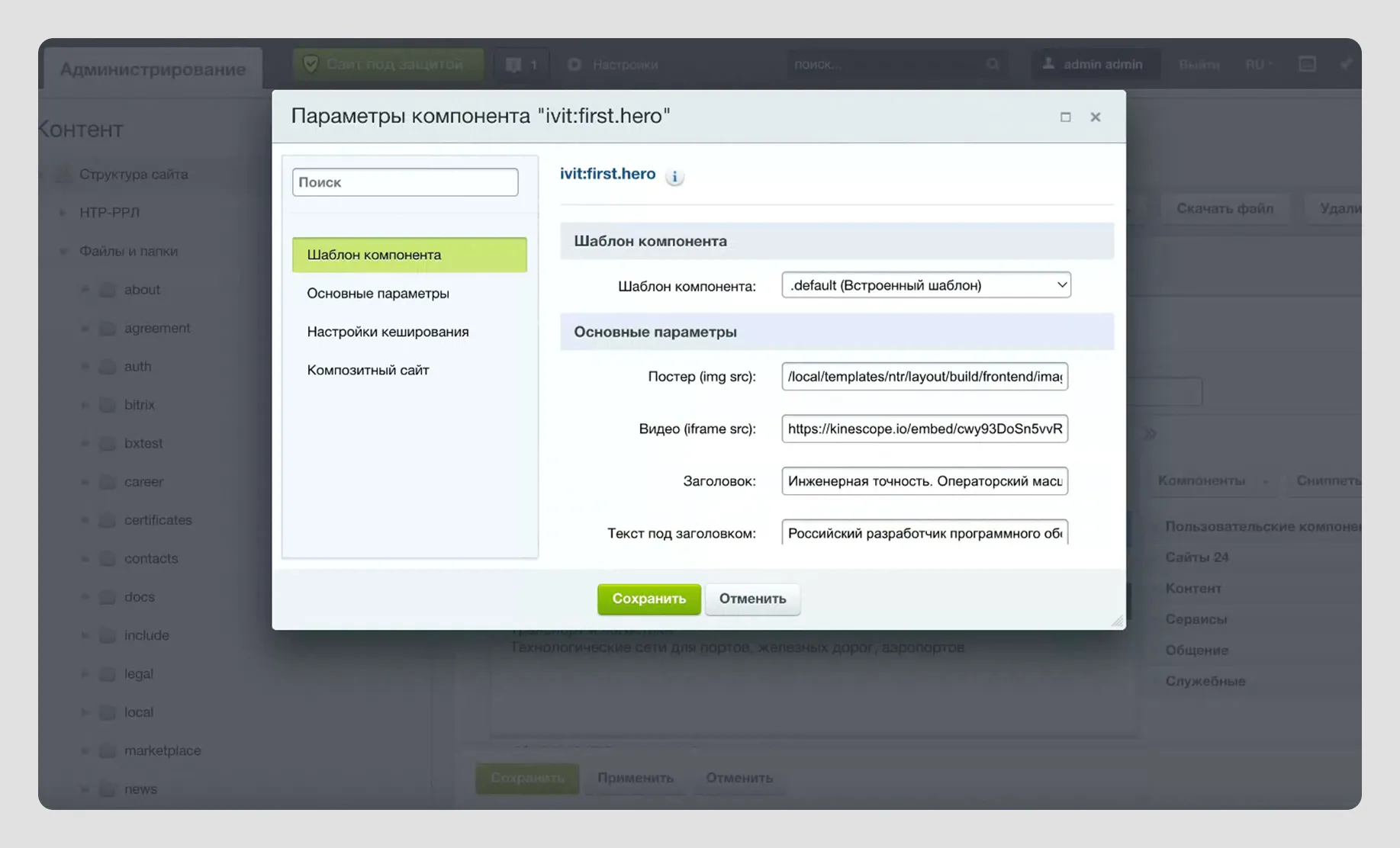Expand the bitrix folder tree node
This screenshot has height=848, width=1400.
click(85, 405)
